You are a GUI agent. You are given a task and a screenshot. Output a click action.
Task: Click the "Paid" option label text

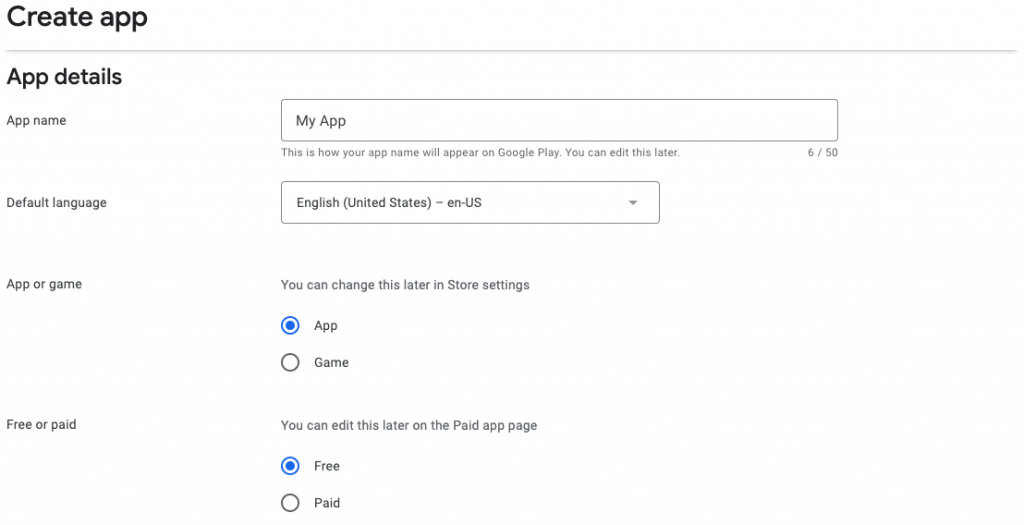(327, 503)
